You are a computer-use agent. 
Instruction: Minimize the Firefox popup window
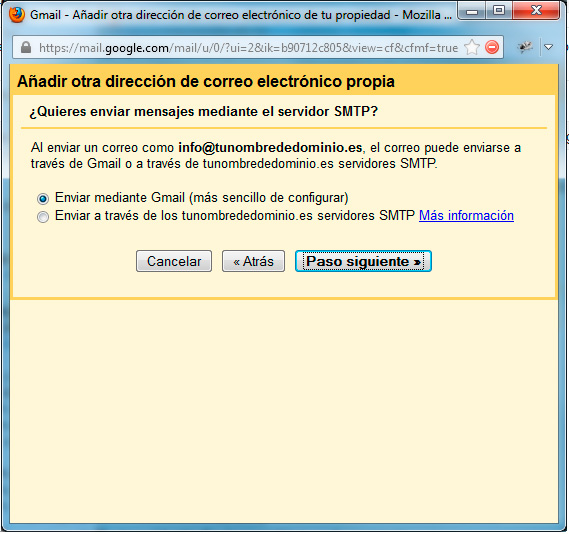(471, 11)
